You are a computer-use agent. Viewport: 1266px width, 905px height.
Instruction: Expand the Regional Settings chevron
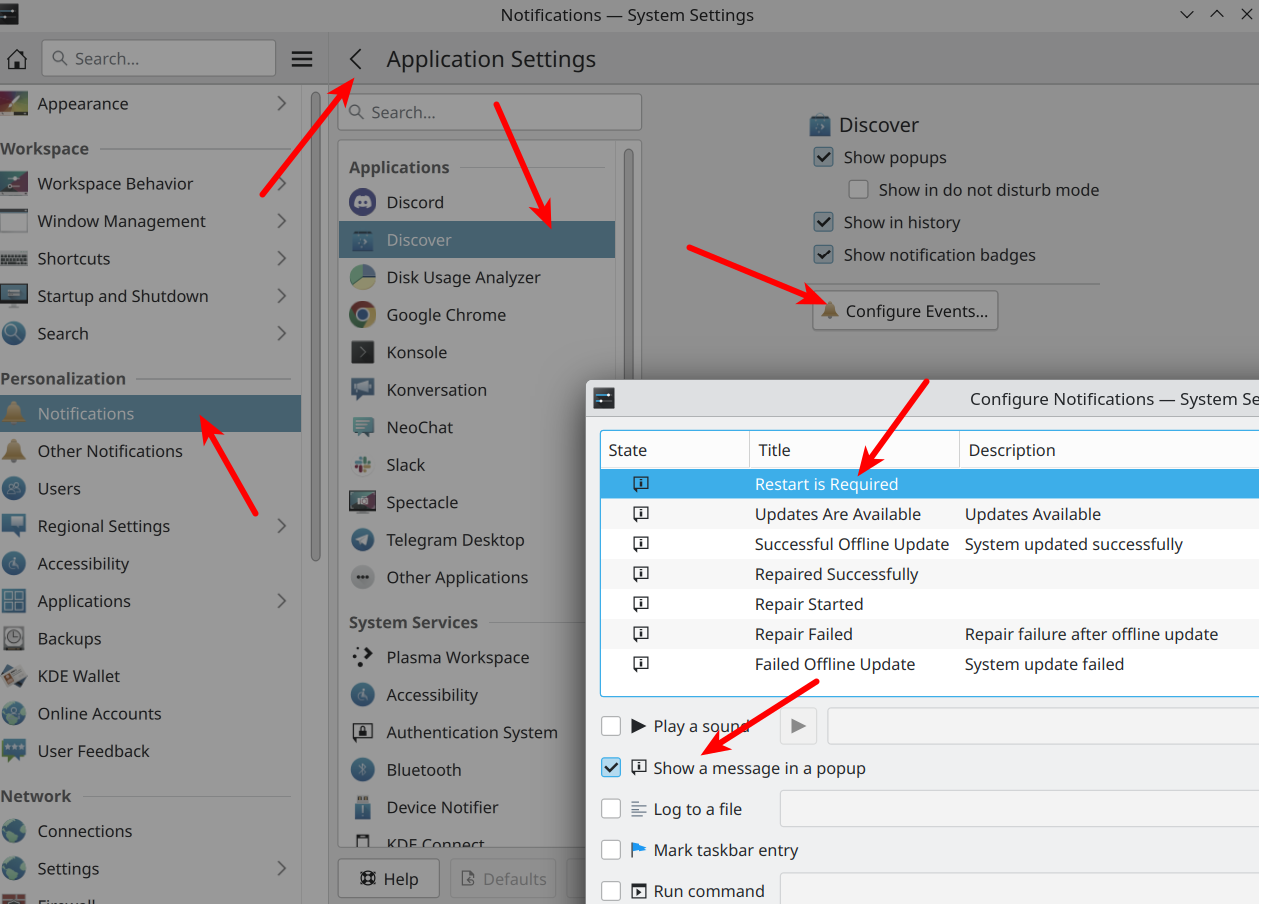pos(281,526)
